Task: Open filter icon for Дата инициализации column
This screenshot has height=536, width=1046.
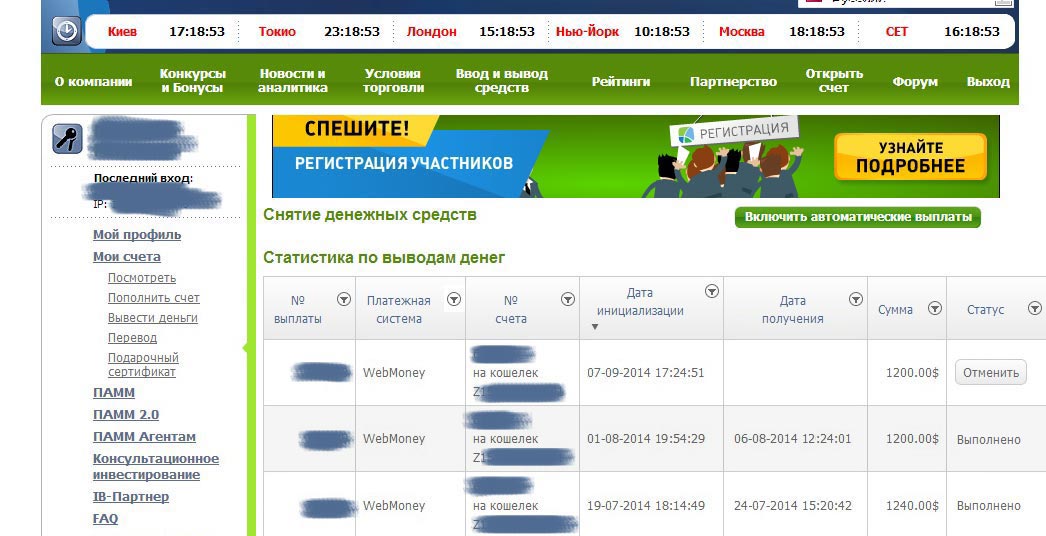Action: pos(712,291)
